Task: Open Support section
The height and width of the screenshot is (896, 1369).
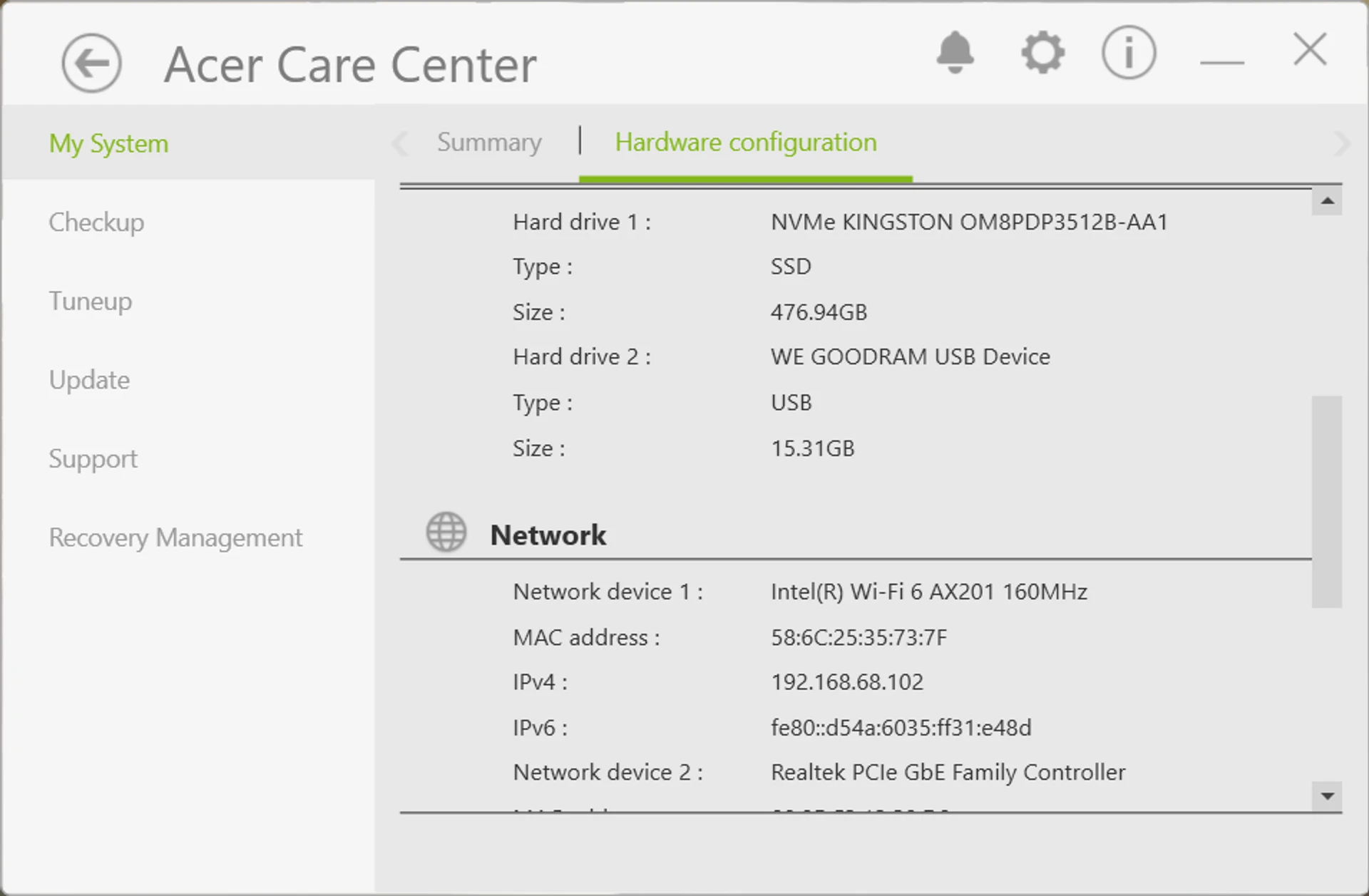Action: pos(93,459)
